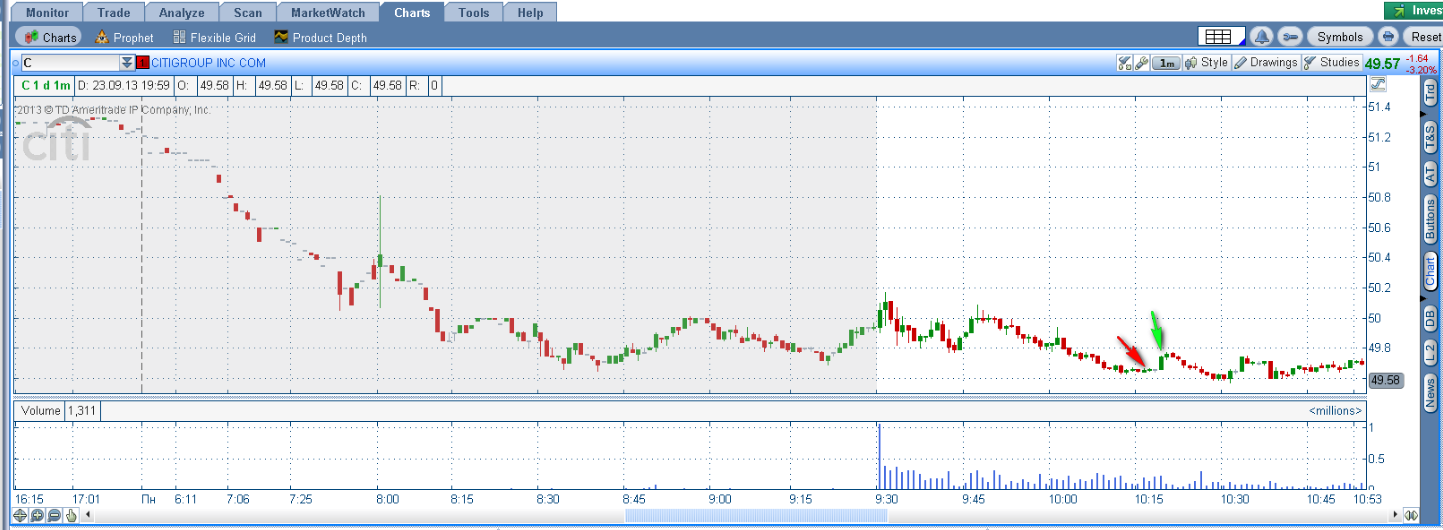Jump to latest bars arrow icon

[x=1411, y=515]
